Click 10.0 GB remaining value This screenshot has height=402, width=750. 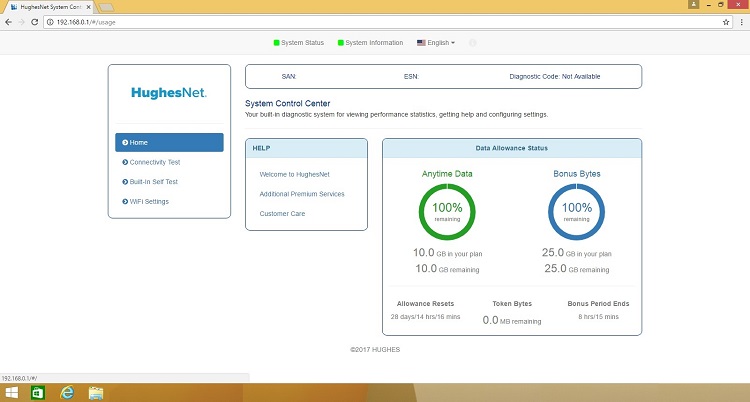coord(447,268)
